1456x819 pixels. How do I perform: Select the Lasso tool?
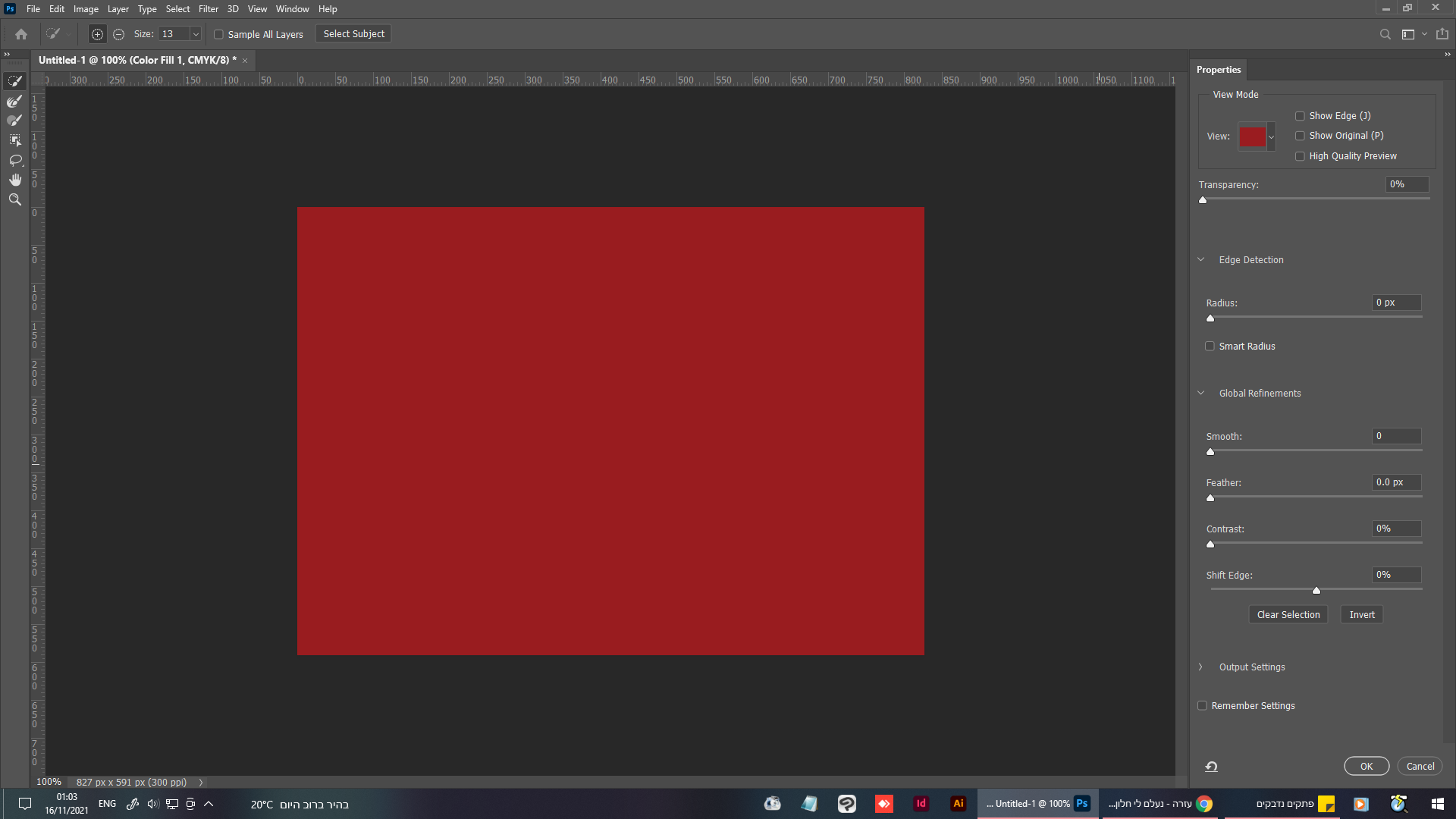(x=14, y=160)
